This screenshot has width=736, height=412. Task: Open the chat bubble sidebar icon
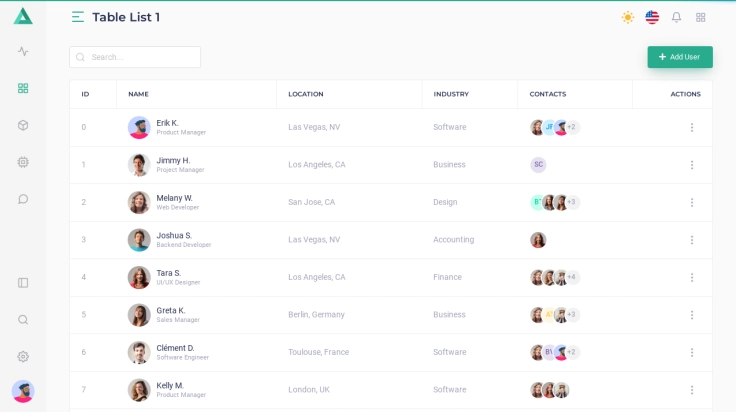coord(23,199)
